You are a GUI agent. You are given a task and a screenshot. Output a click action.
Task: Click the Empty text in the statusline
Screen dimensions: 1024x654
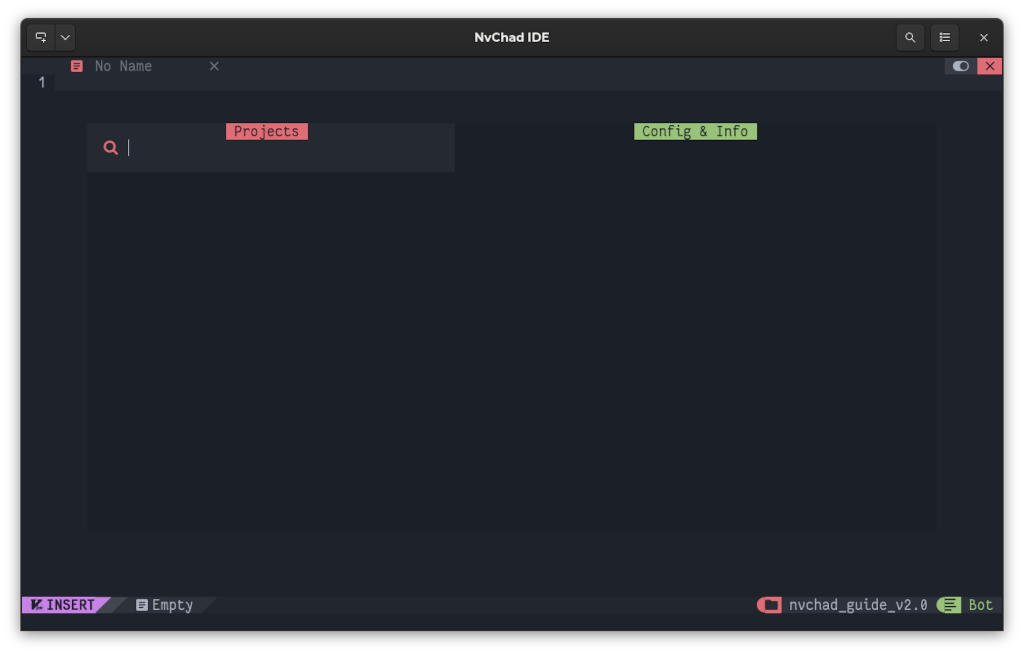172,604
